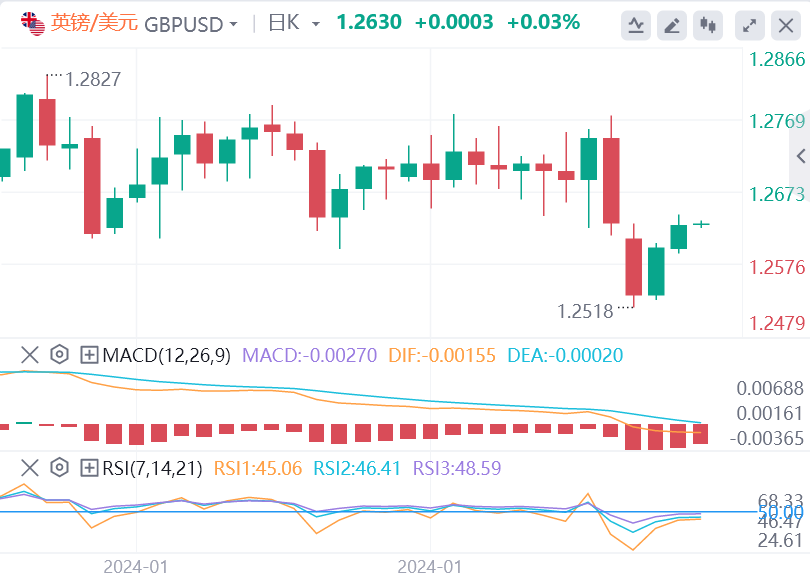The width and height of the screenshot is (810, 584).
Task: Click the UK/US flag currency pair icon
Action: pos(33,24)
